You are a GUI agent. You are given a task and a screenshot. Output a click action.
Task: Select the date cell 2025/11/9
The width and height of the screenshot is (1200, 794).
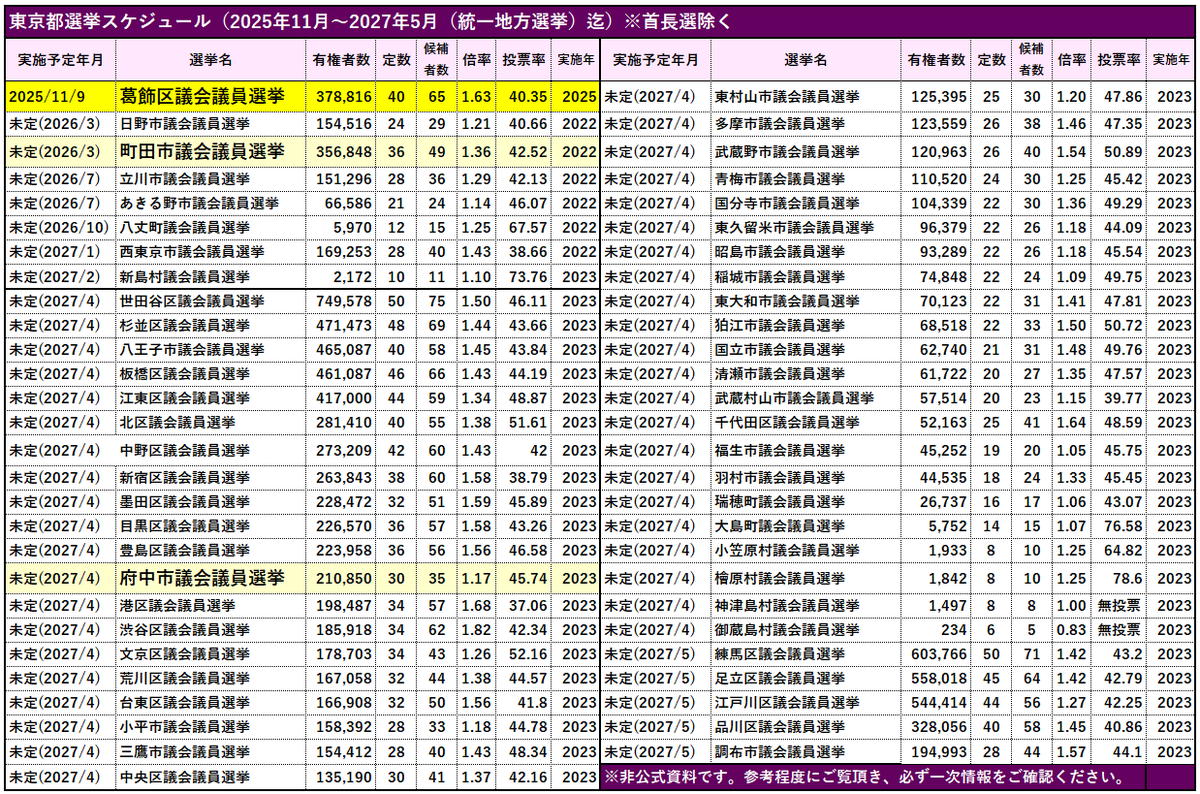[x=60, y=96]
